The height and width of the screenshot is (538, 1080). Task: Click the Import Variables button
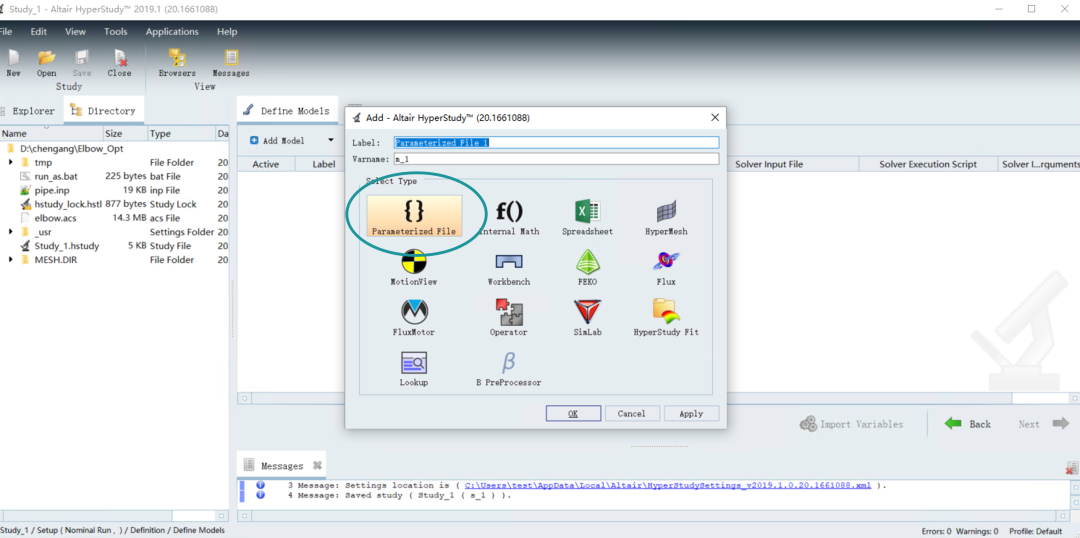851,424
